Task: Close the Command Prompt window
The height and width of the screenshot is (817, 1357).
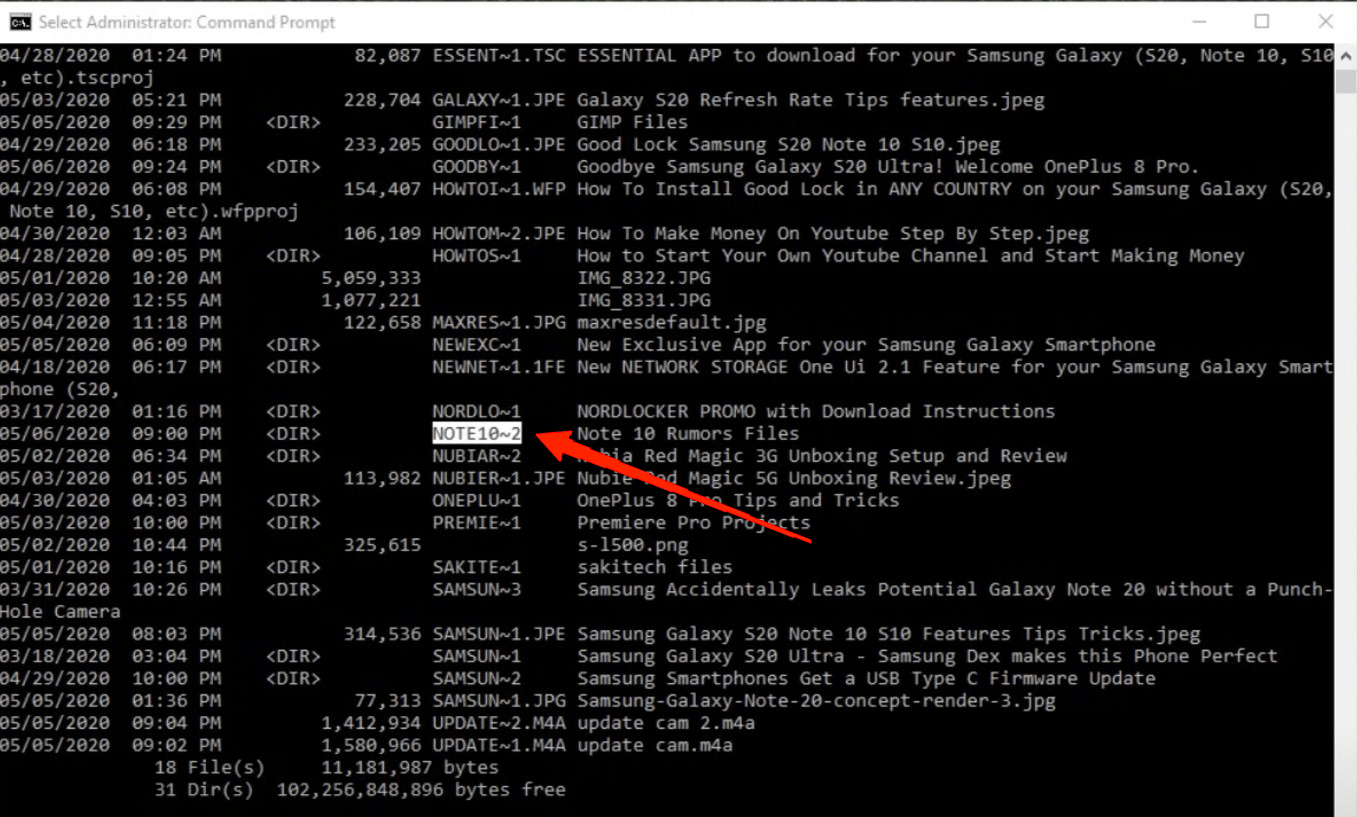Action: 1325,21
